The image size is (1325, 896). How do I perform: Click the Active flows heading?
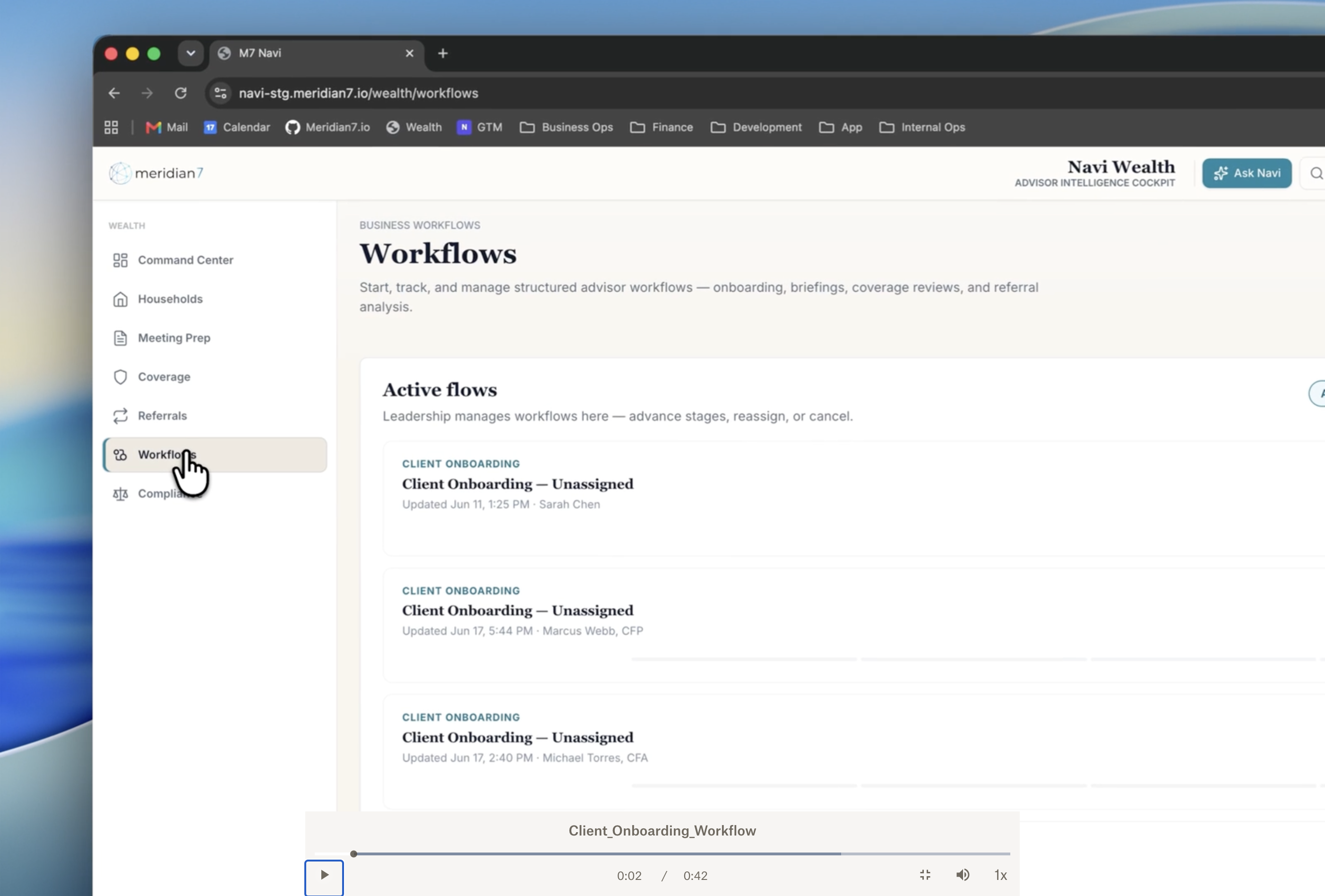point(439,389)
